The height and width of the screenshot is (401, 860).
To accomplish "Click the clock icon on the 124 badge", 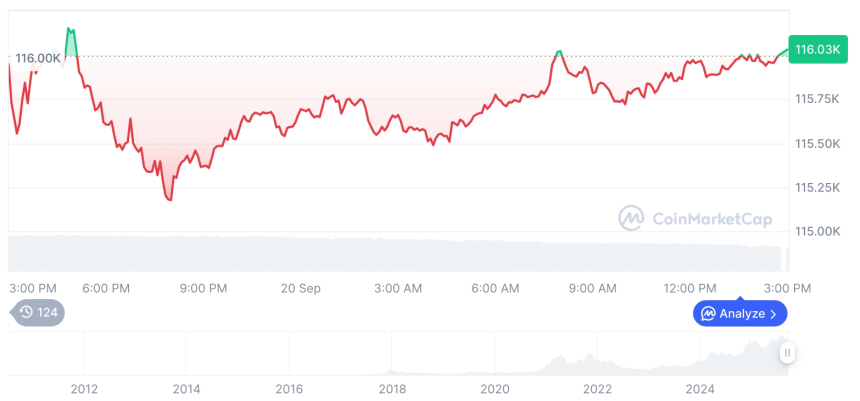I will (26, 312).
